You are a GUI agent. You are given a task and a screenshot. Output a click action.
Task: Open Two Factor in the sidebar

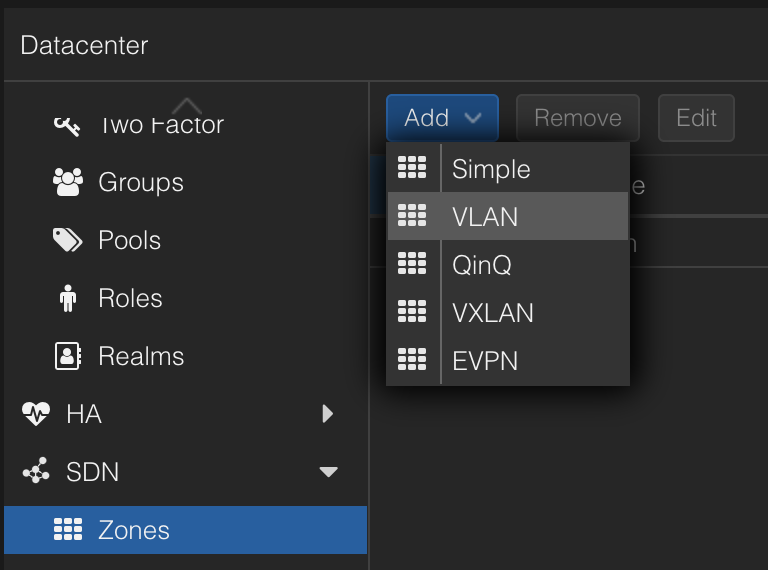click(186, 125)
